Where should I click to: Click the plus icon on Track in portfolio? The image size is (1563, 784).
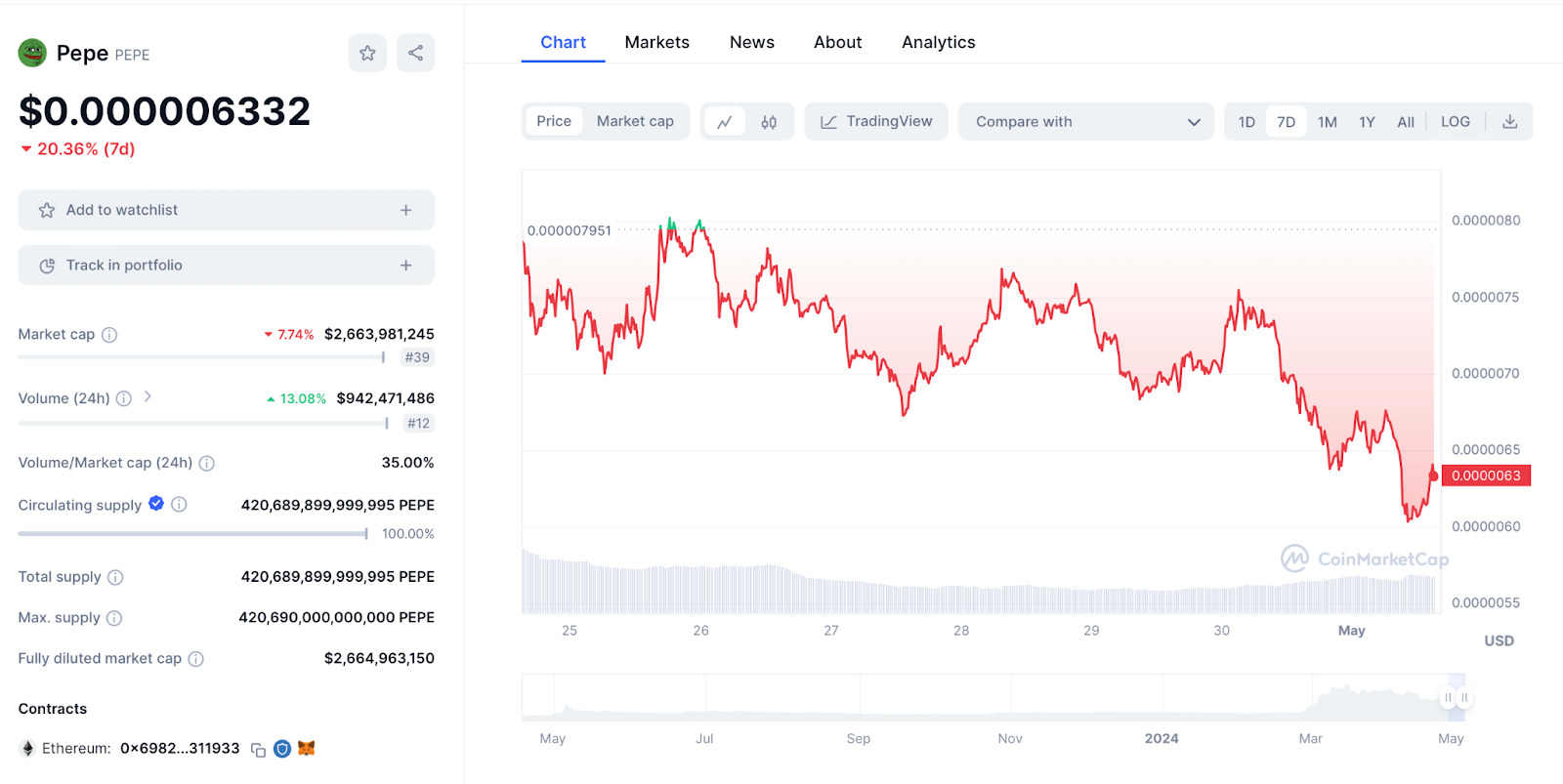pyautogui.click(x=406, y=266)
